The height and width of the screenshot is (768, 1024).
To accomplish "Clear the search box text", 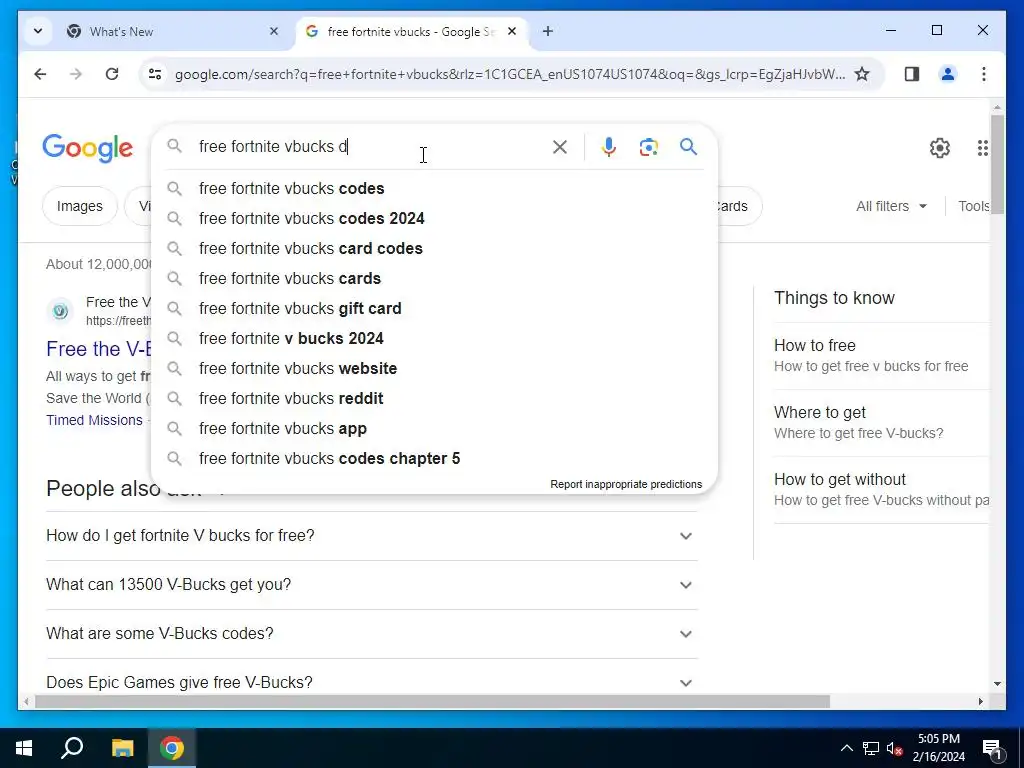I will tap(560, 147).
